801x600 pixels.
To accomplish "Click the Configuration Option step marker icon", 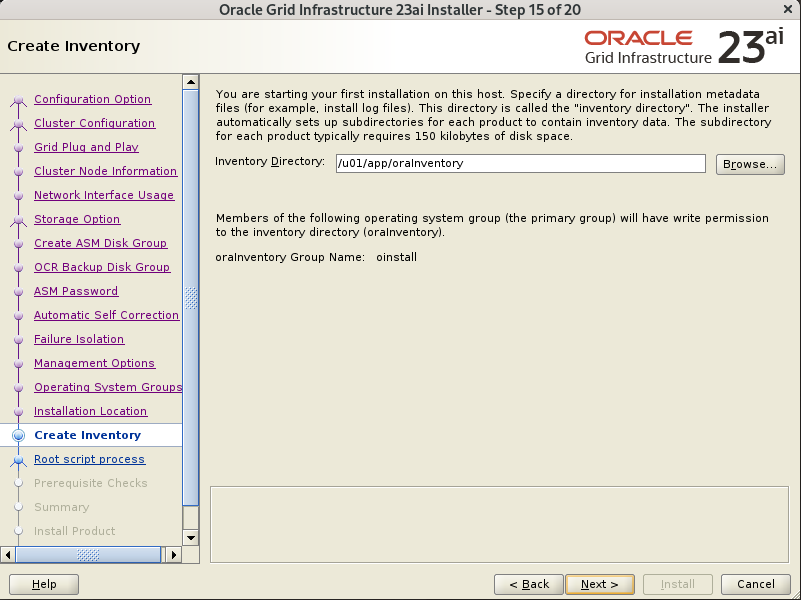I will (18, 100).
